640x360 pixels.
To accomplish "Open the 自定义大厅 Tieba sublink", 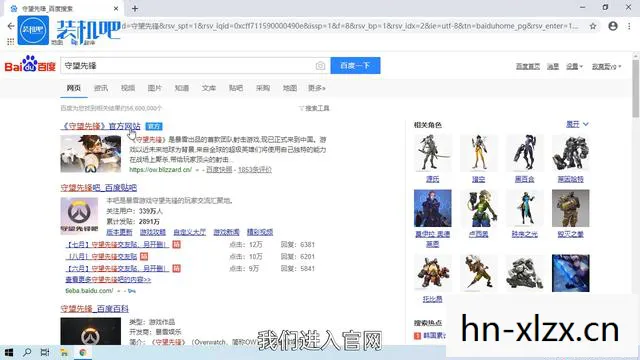I will [189, 232].
